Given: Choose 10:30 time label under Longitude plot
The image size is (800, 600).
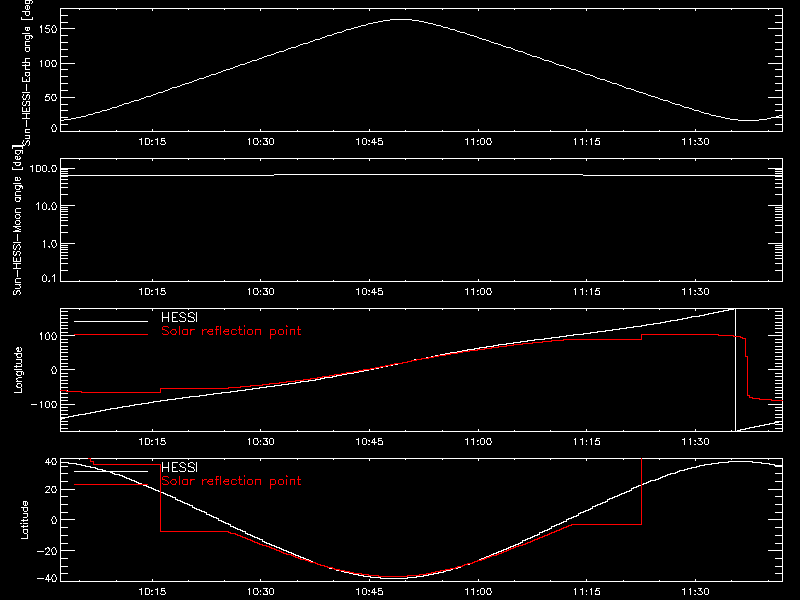Looking at the screenshot, I should [x=261, y=441].
